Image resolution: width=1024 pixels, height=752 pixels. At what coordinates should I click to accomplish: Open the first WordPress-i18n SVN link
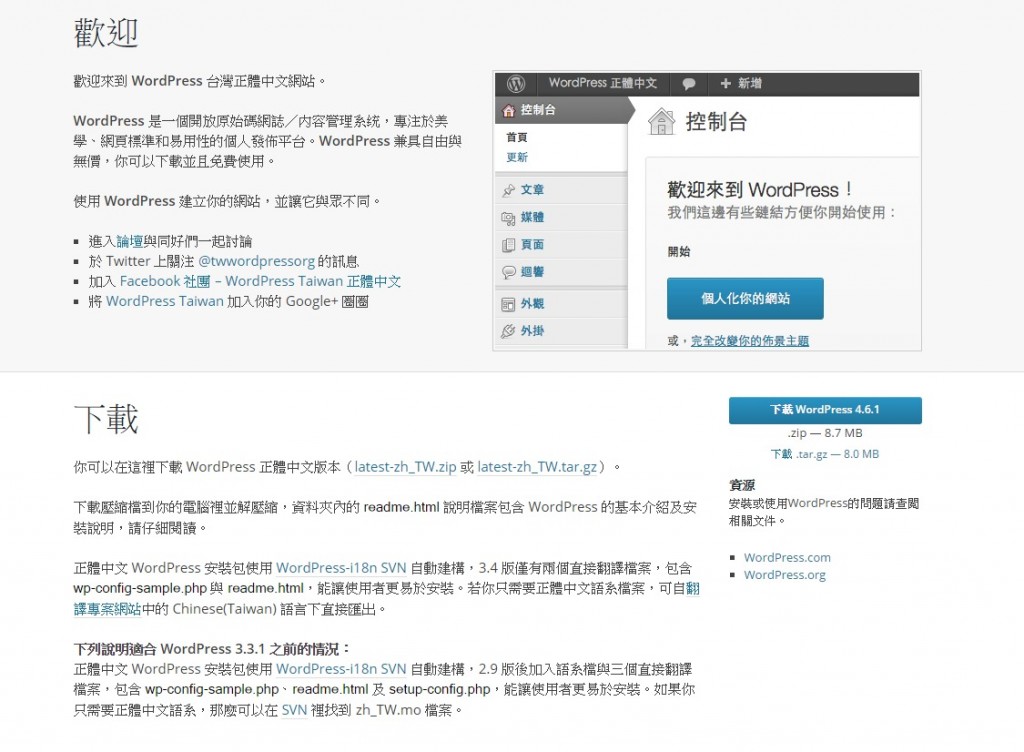click(341, 568)
